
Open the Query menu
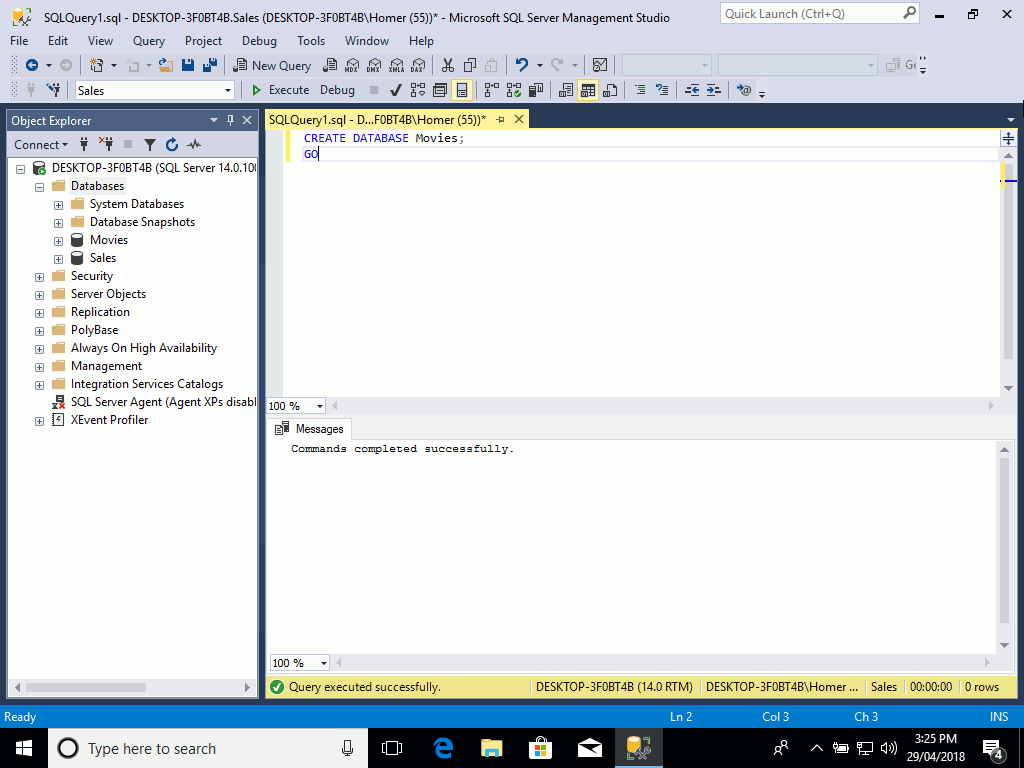[x=149, y=40]
